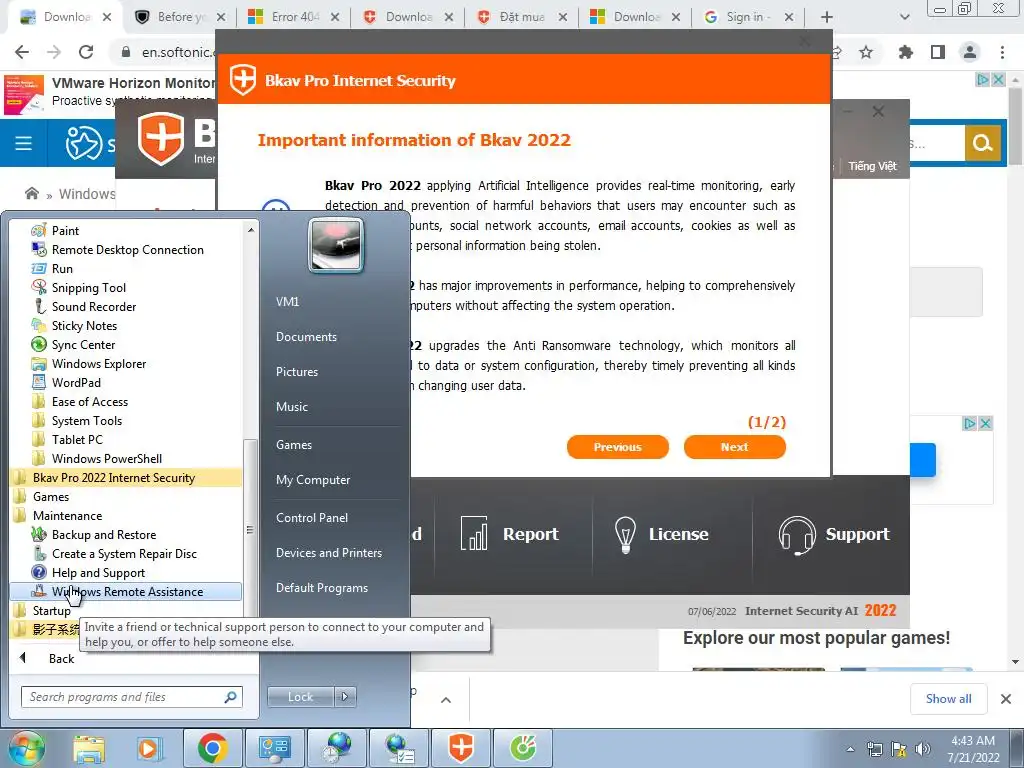Launch Windows Remote Assistance
Viewport: 1024px width, 768px height.
click(x=126, y=591)
